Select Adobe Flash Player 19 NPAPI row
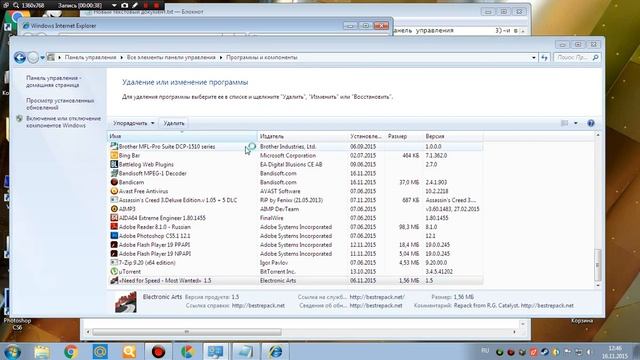Screen dimensions: 640x360 pyautogui.click(x=295, y=253)
